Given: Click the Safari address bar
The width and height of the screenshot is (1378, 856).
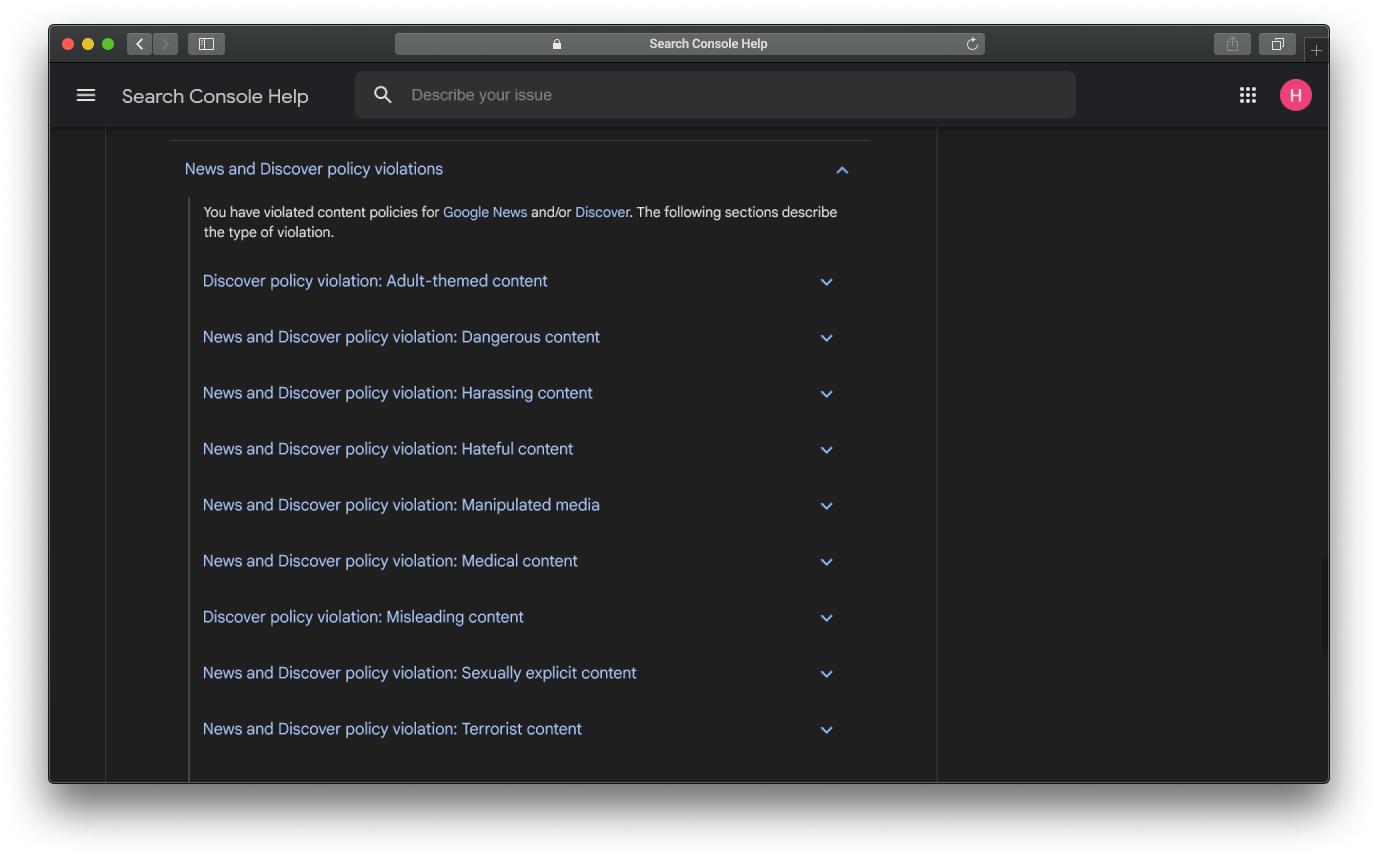Looking at the screenshot, I should click(690, 44).
